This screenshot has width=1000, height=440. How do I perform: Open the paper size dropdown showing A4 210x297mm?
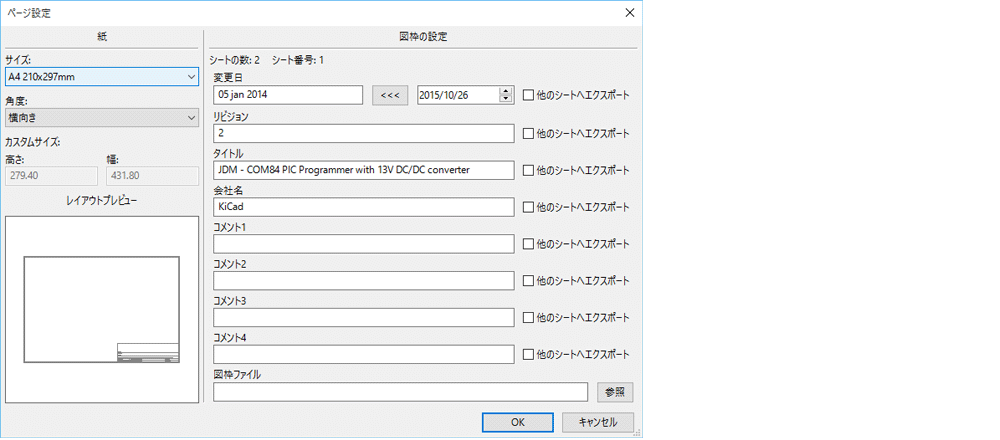click(101, 76)
